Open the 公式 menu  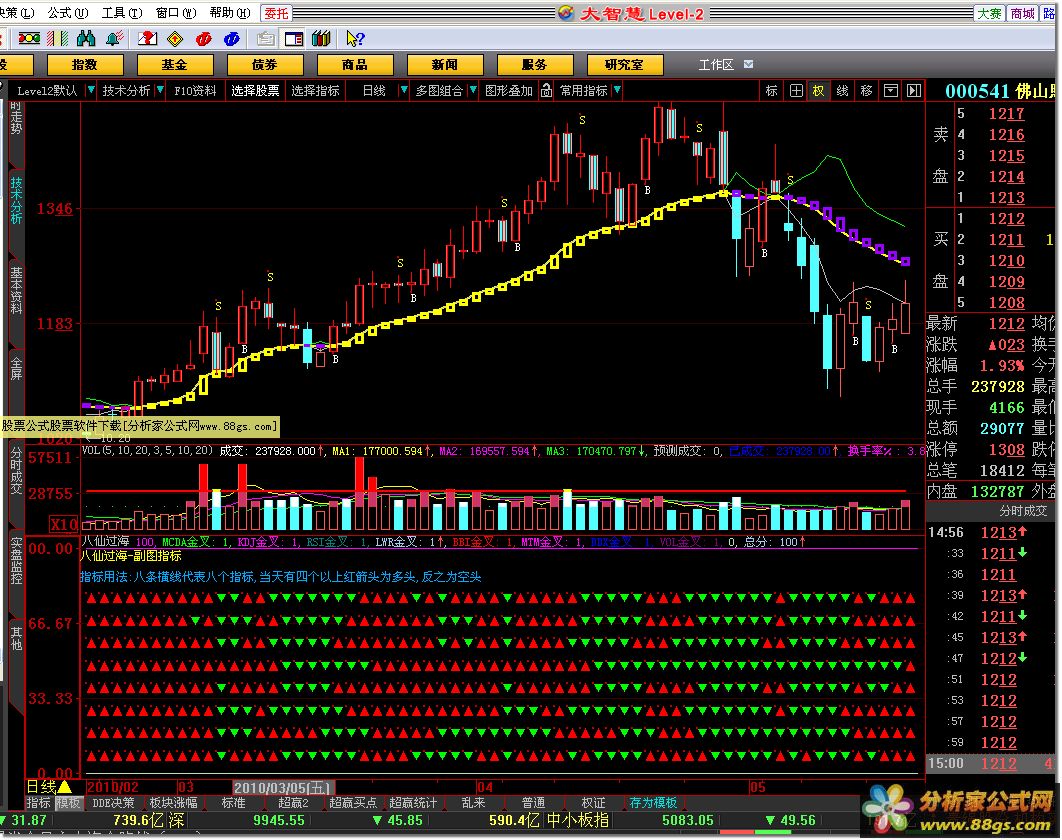(x=68, y=13)
